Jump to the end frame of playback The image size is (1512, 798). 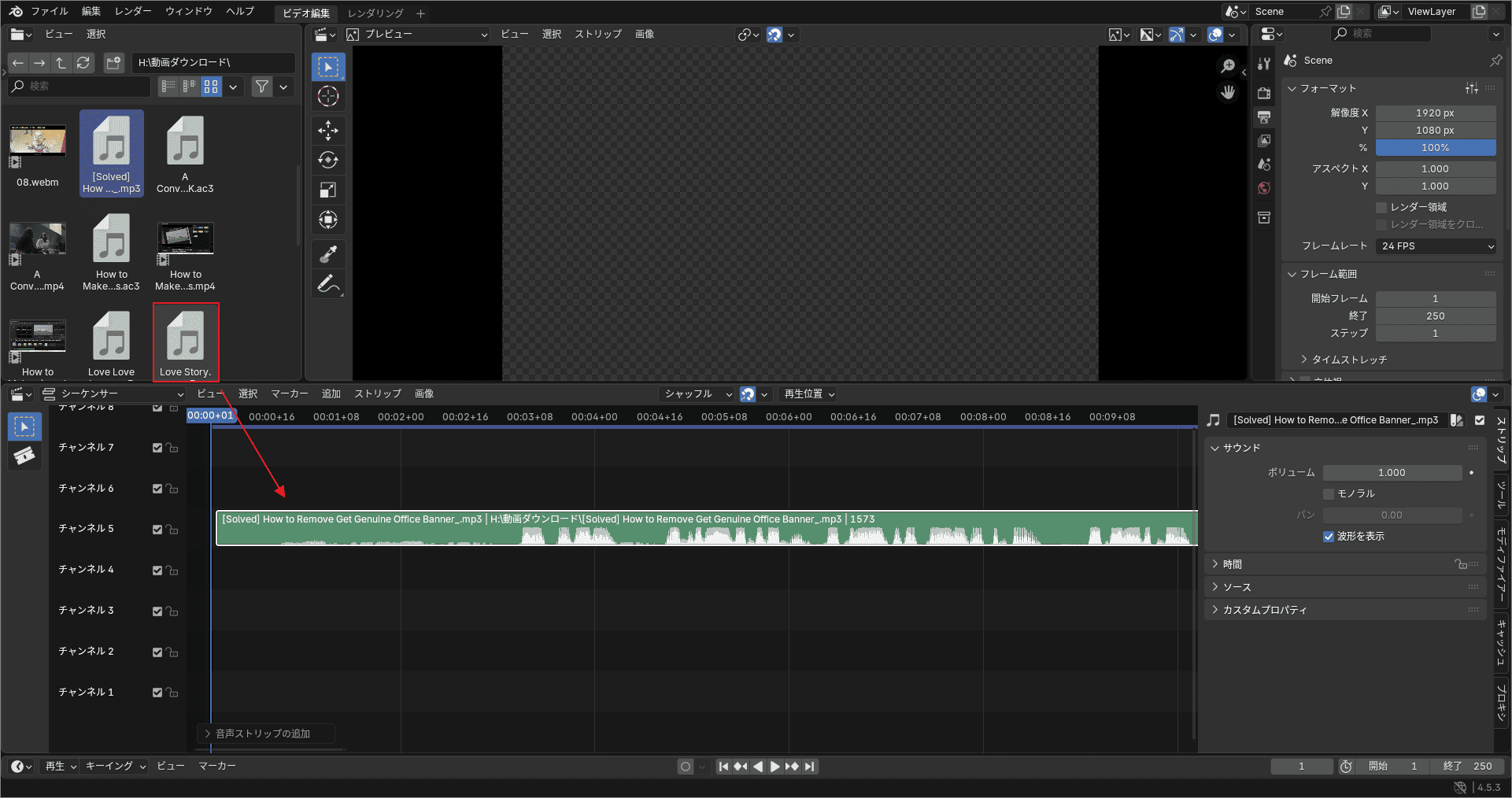point(810,767)
